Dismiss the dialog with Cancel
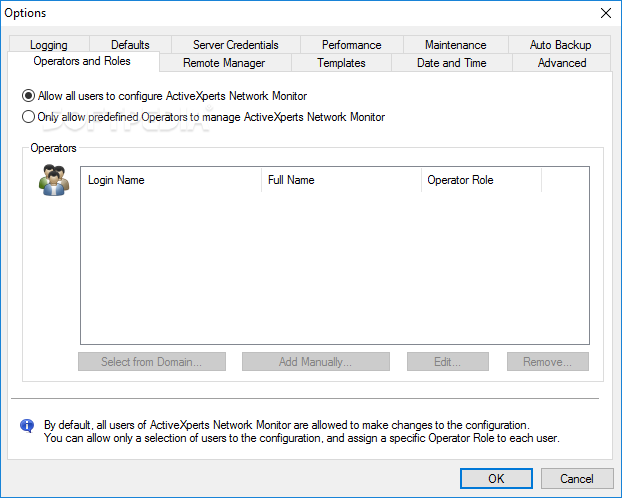Image resolution: width=622 pixels, height=498 pixels. pos(577,479)
